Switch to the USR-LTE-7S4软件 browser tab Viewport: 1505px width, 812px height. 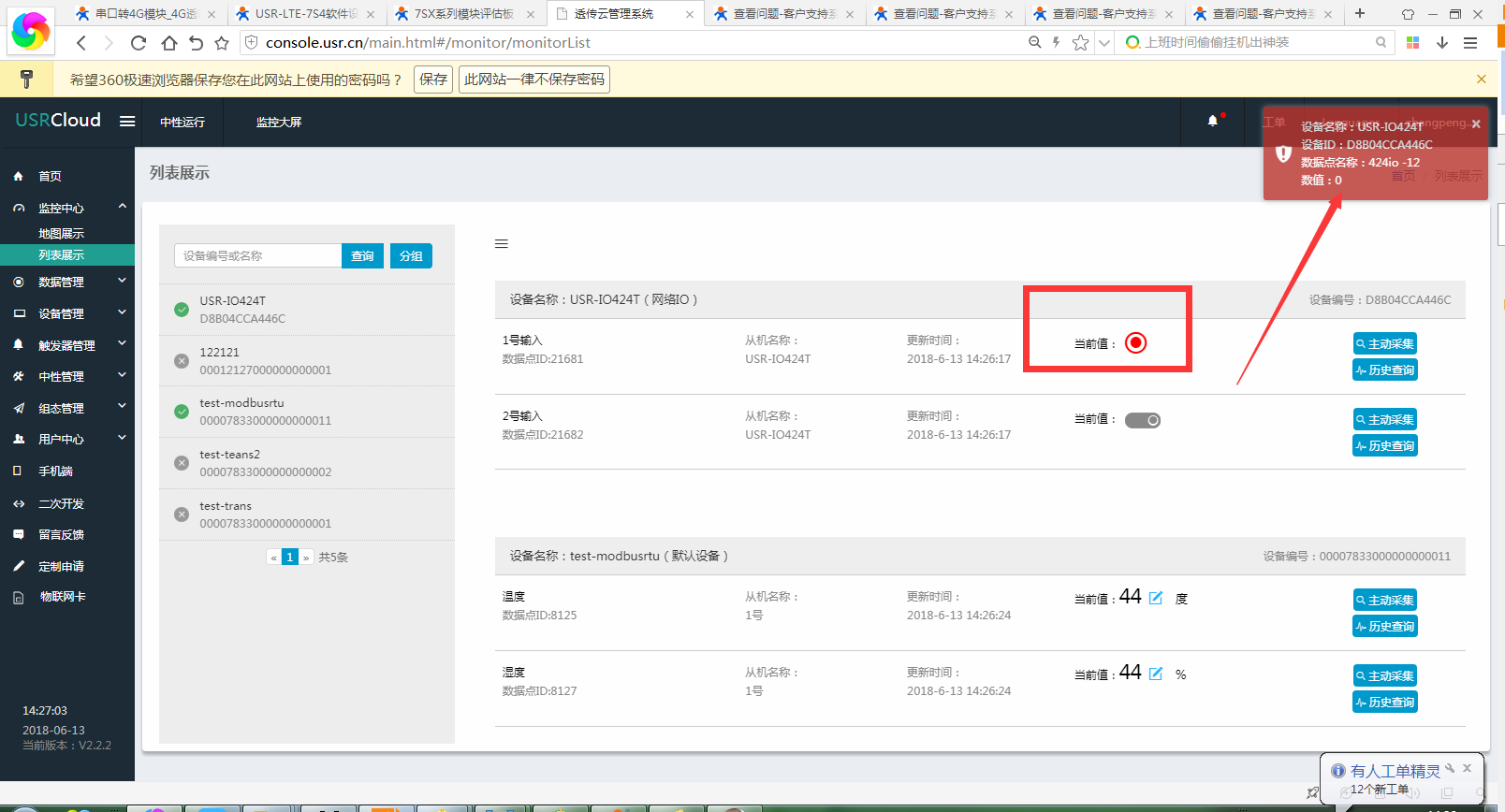pyautogui.click(x=305, y=14)
